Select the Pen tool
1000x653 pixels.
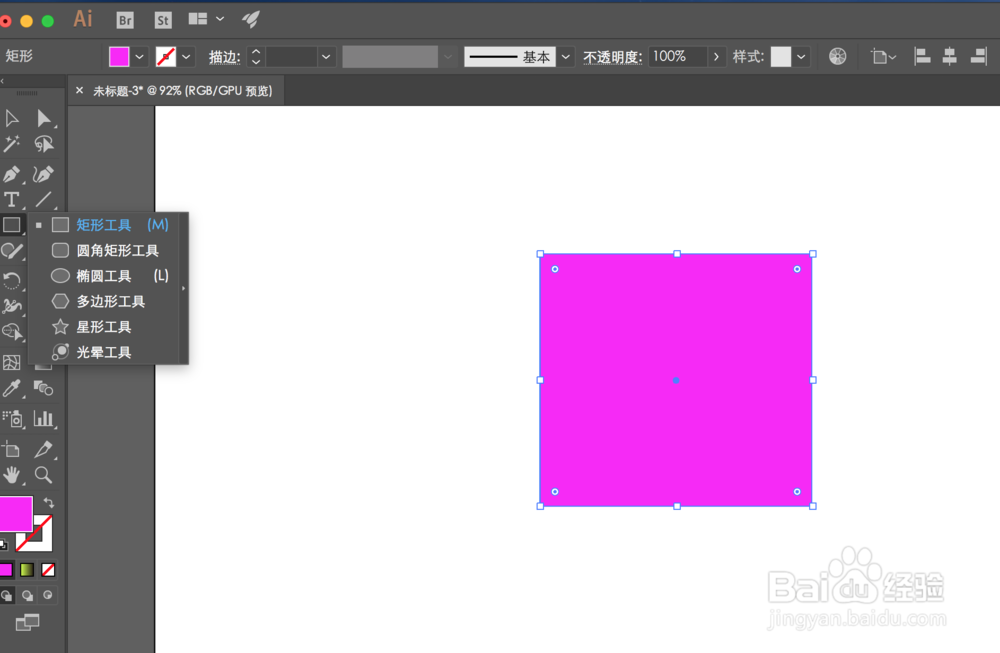point(11,174)
